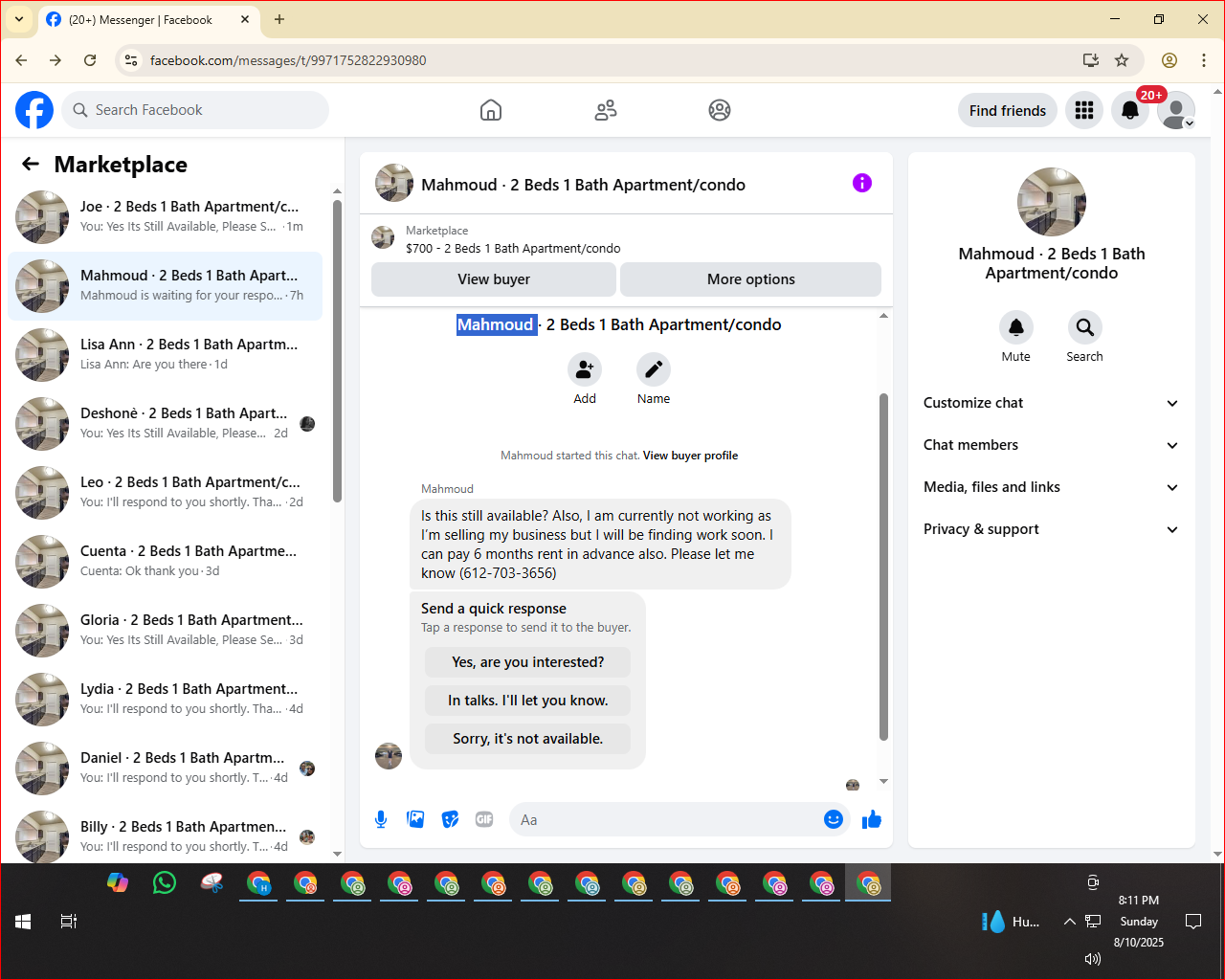The width and height of the screenshot is (1225, 980).
Task: Send quick response In talks. I'll let you know.
Action: pyautogui.click(x=528, y=701)
